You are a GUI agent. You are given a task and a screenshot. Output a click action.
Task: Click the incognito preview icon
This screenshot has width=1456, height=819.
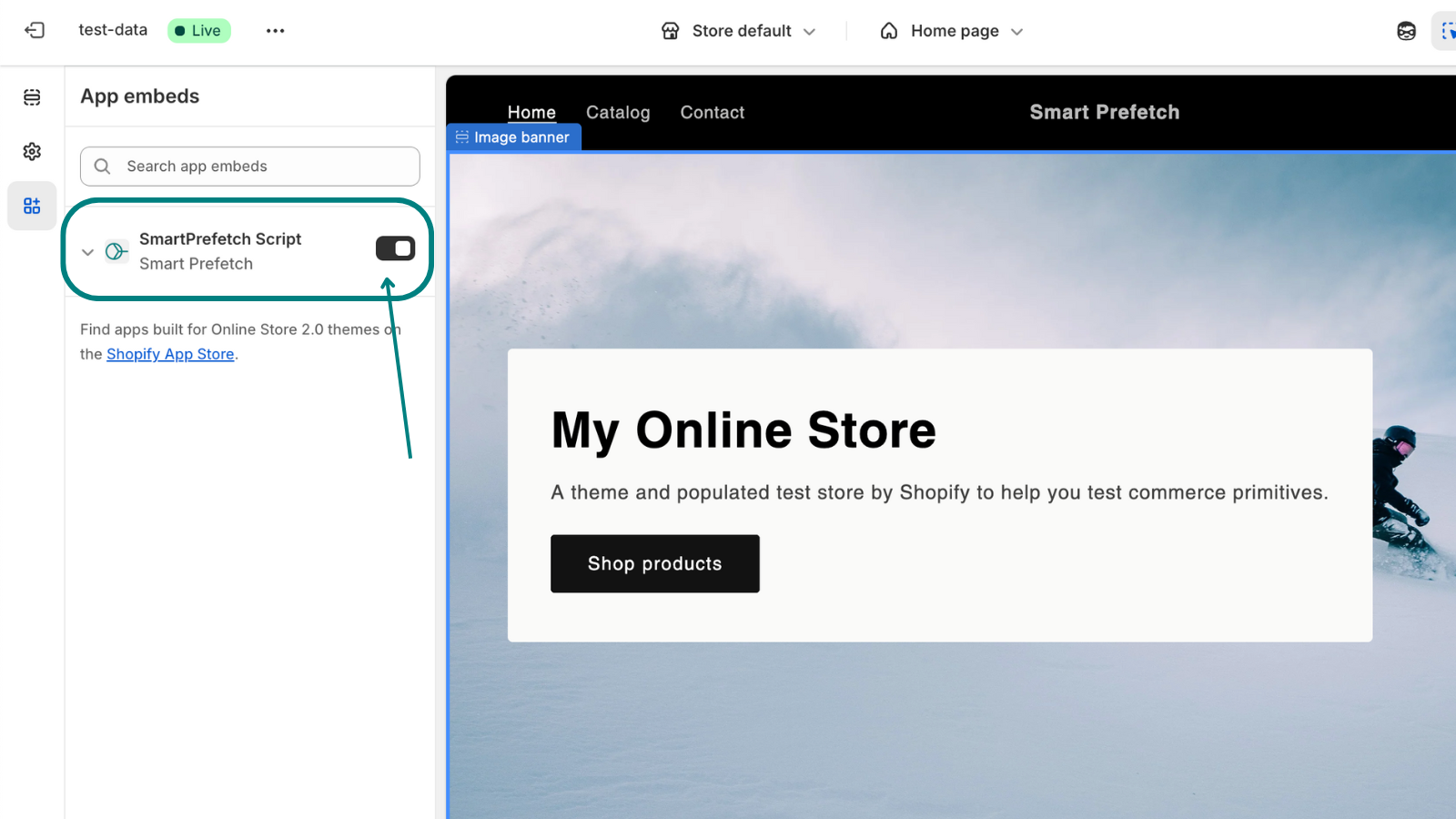[1405, 30]
